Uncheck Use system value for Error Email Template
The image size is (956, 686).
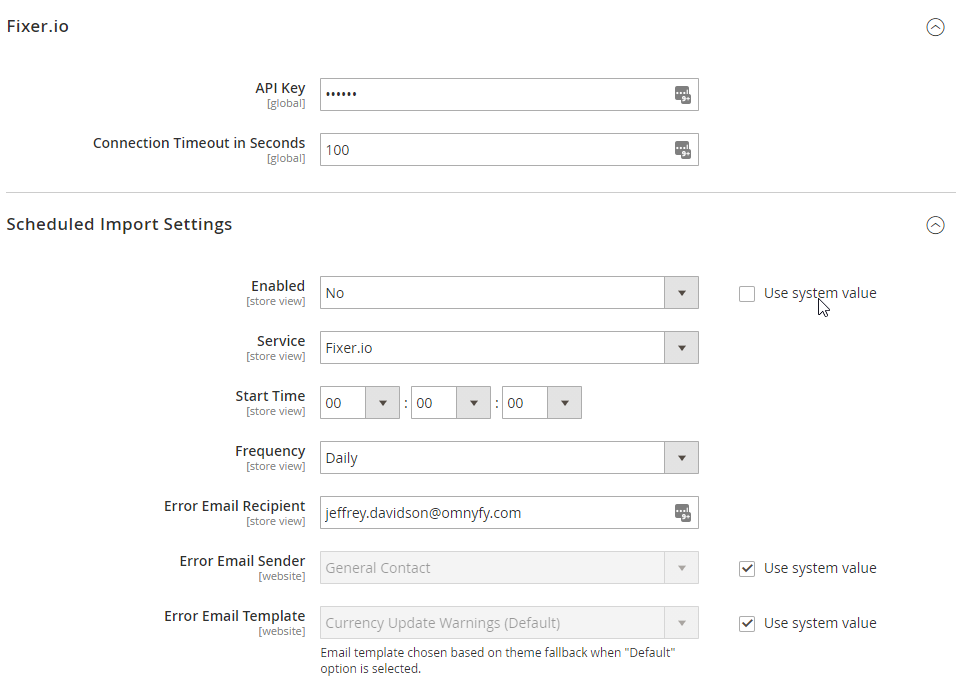click(x=747, y=623)
